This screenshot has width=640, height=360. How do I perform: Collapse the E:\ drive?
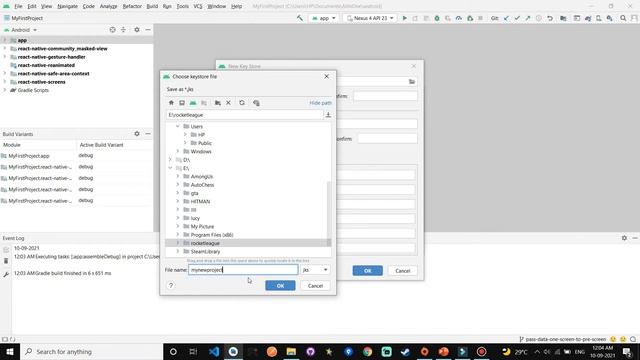point(170,168)
